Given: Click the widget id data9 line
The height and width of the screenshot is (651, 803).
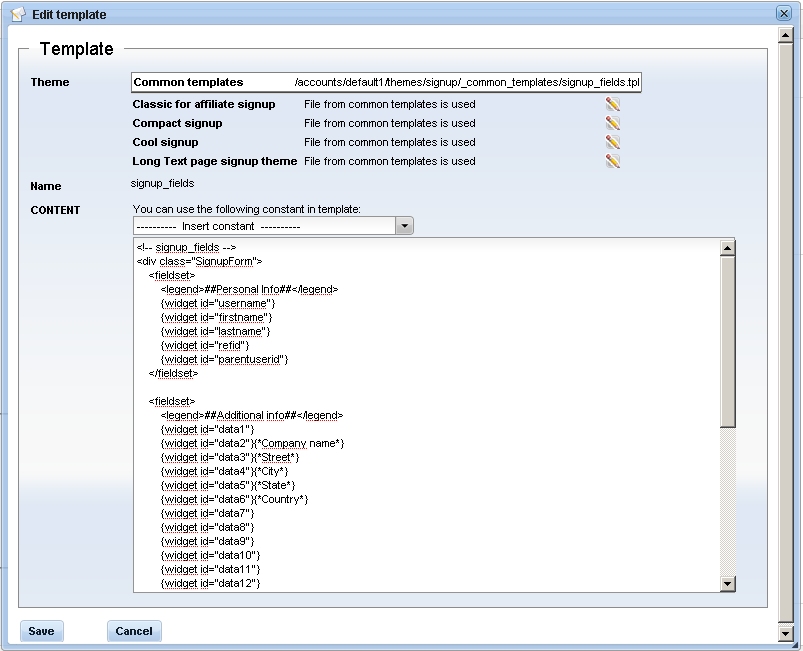Looking at the screenshot, I should coord(207,541).
